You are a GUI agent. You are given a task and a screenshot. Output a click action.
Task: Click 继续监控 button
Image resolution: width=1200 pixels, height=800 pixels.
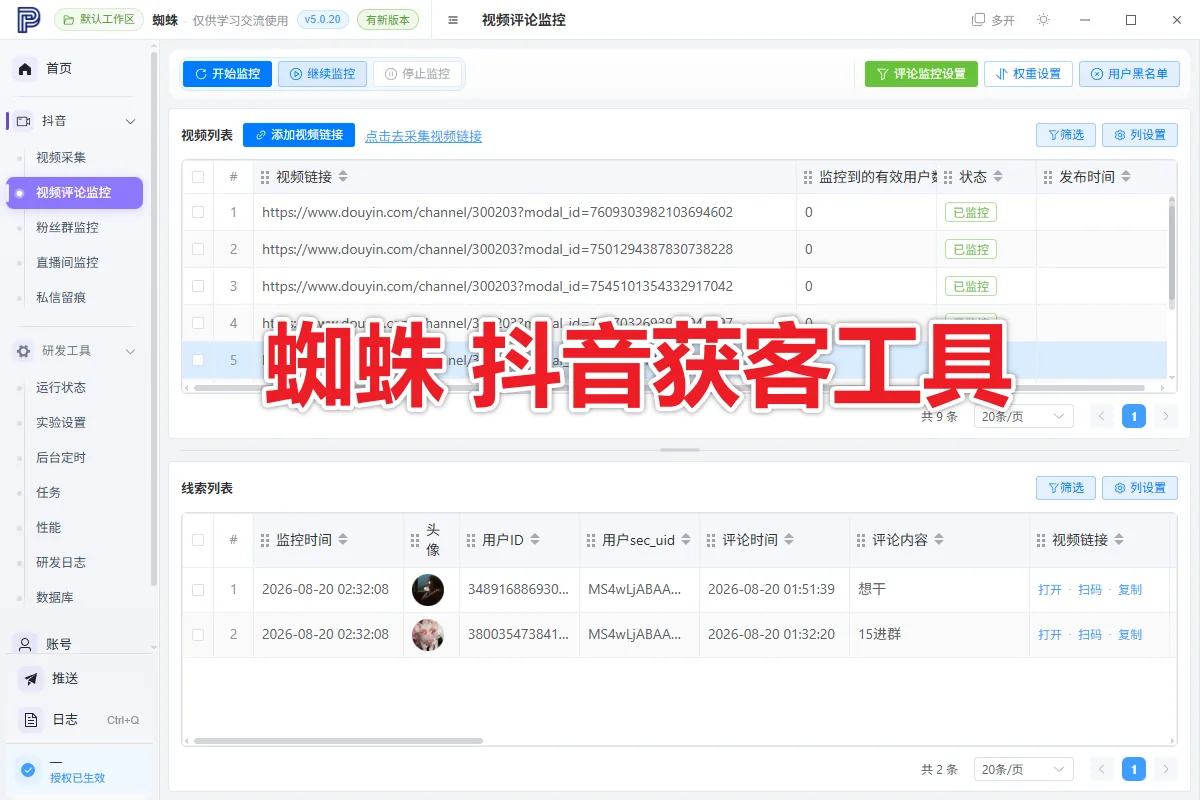pyautogui.click(x=322, y=74)
